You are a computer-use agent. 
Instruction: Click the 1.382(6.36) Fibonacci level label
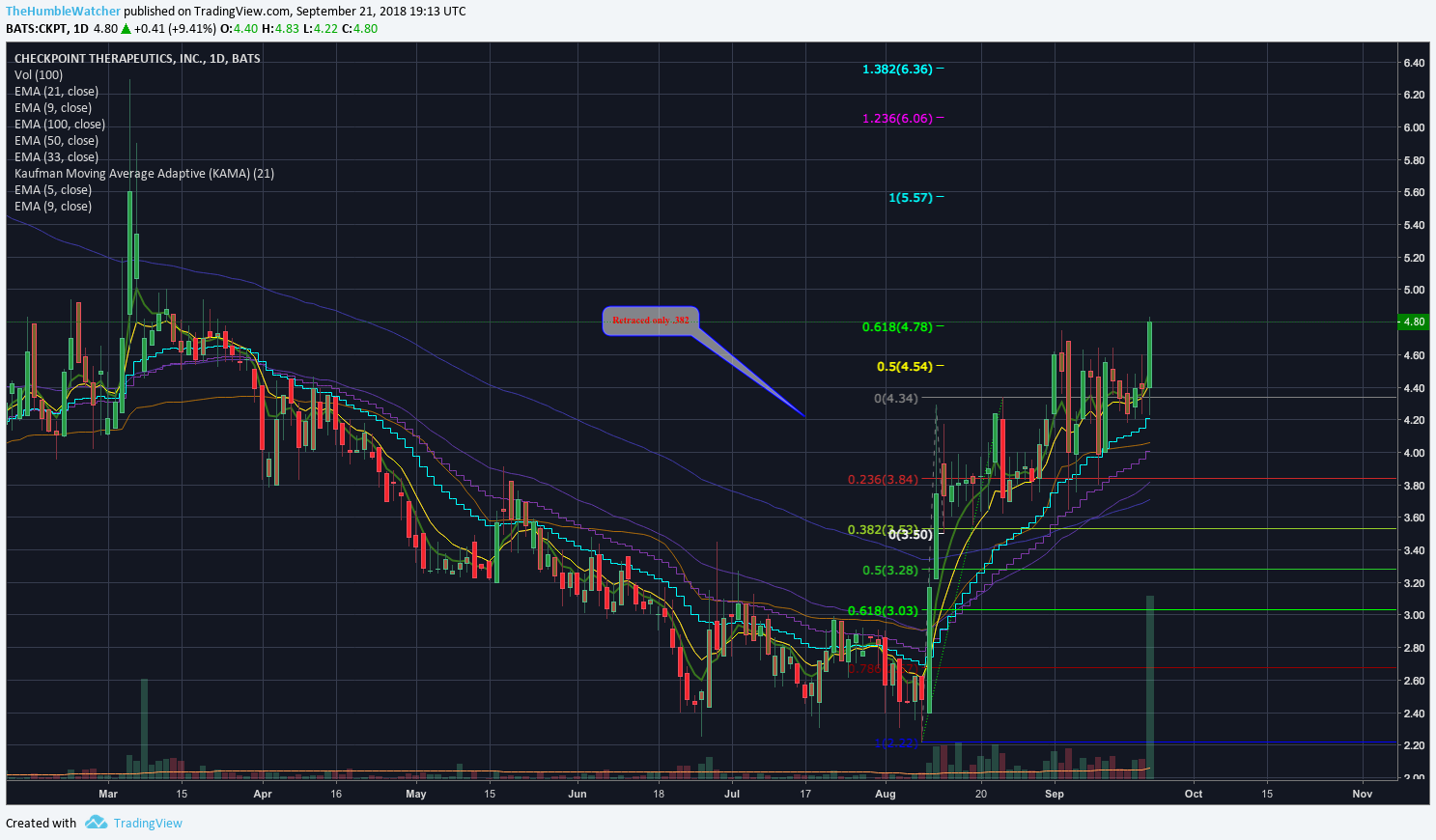898,70
